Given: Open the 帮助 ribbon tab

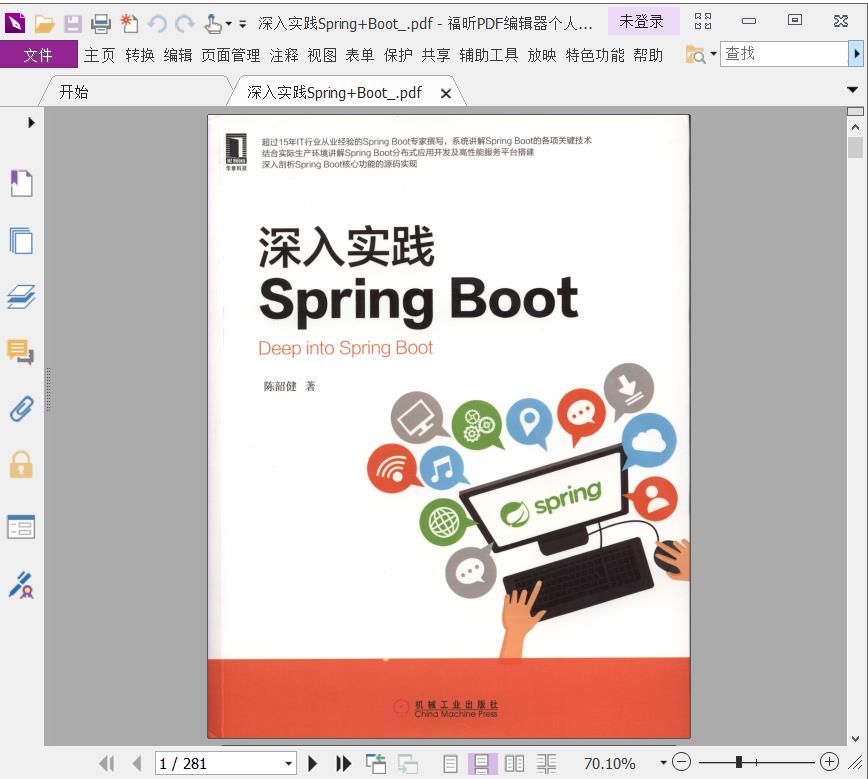Looking at the screenshot, I should pyautogui.click(x=648, y=55).
